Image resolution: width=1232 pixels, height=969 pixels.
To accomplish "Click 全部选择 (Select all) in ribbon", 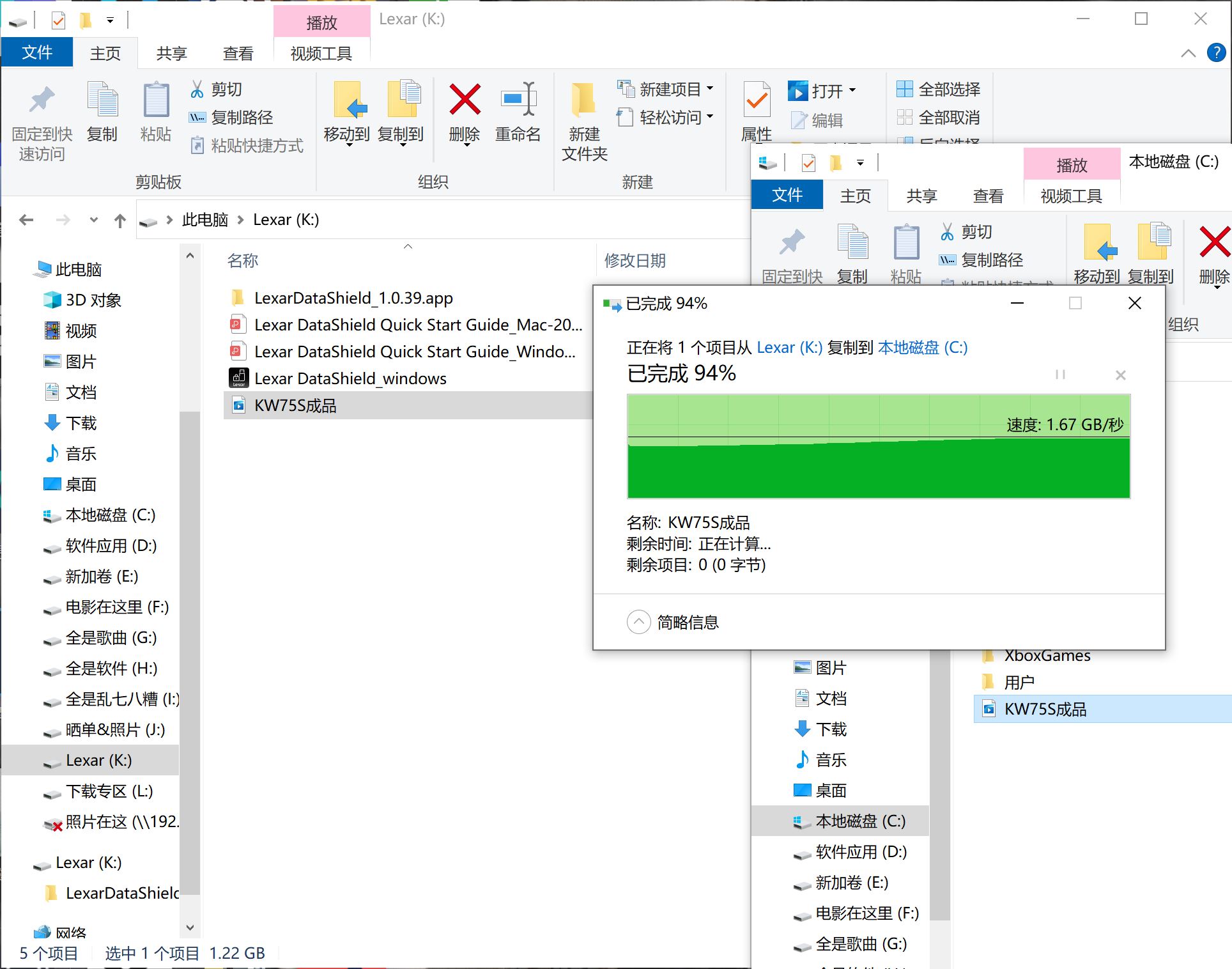I will [939, 89].
